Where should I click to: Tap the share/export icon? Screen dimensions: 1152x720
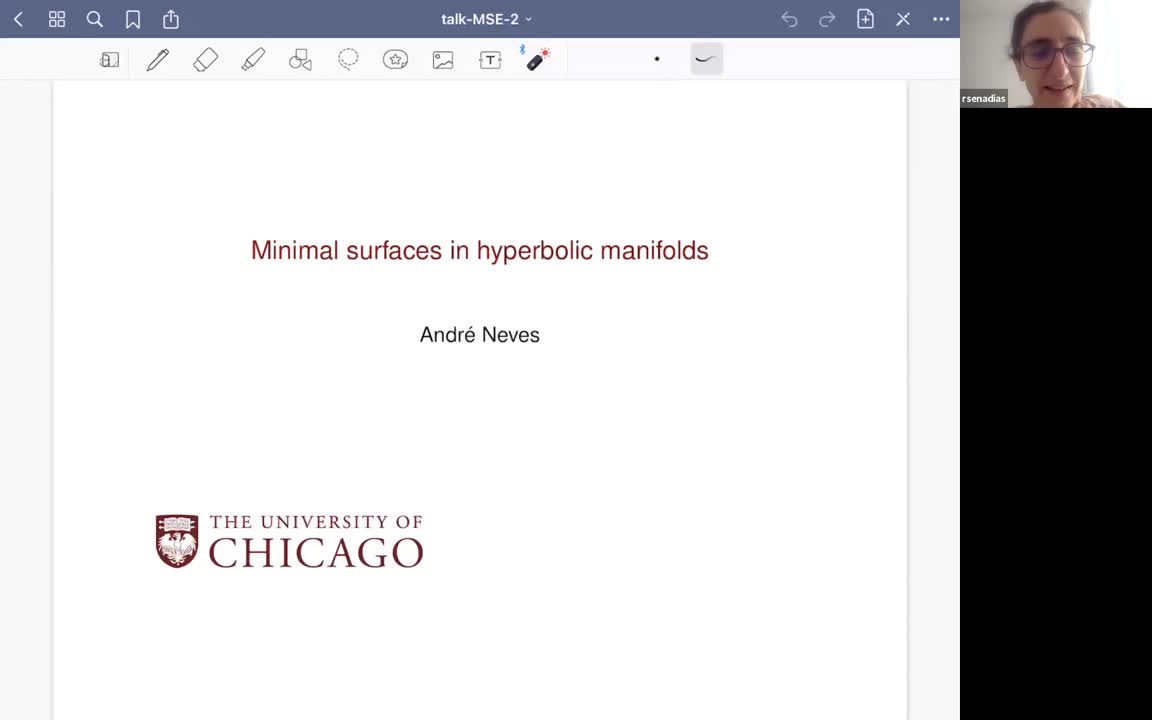tap(171, 19)
